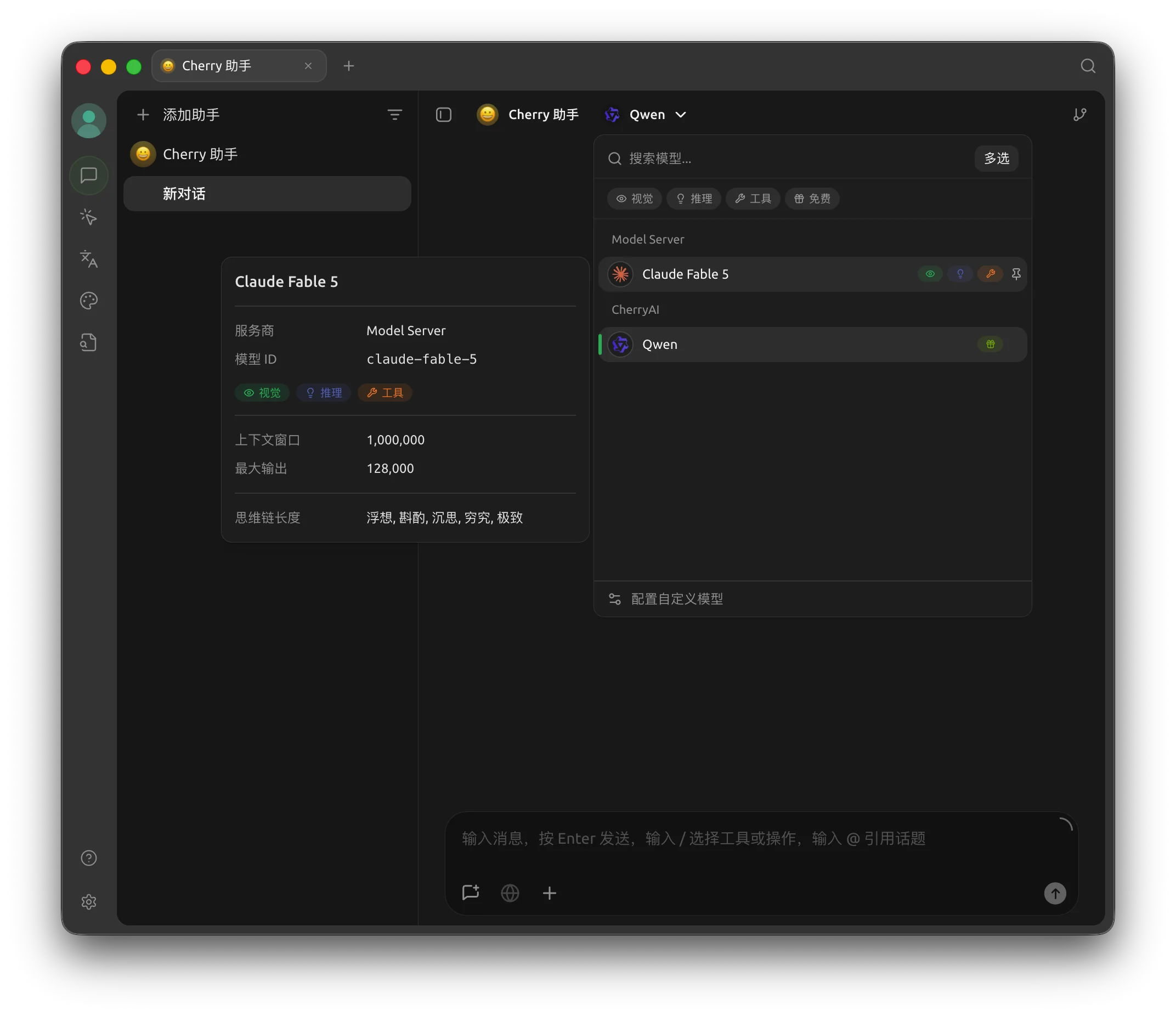Add a new tab with plus icon
Viewport: 1176px width, 1016px height.
[x=348, y=66]
